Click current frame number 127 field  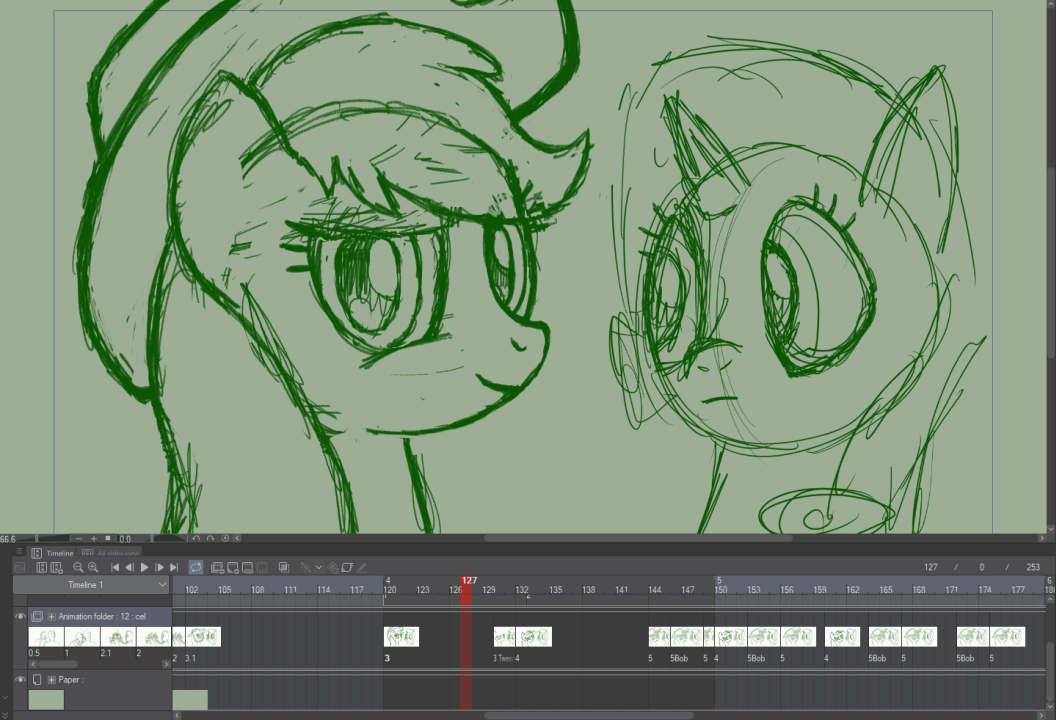(930, 567)
